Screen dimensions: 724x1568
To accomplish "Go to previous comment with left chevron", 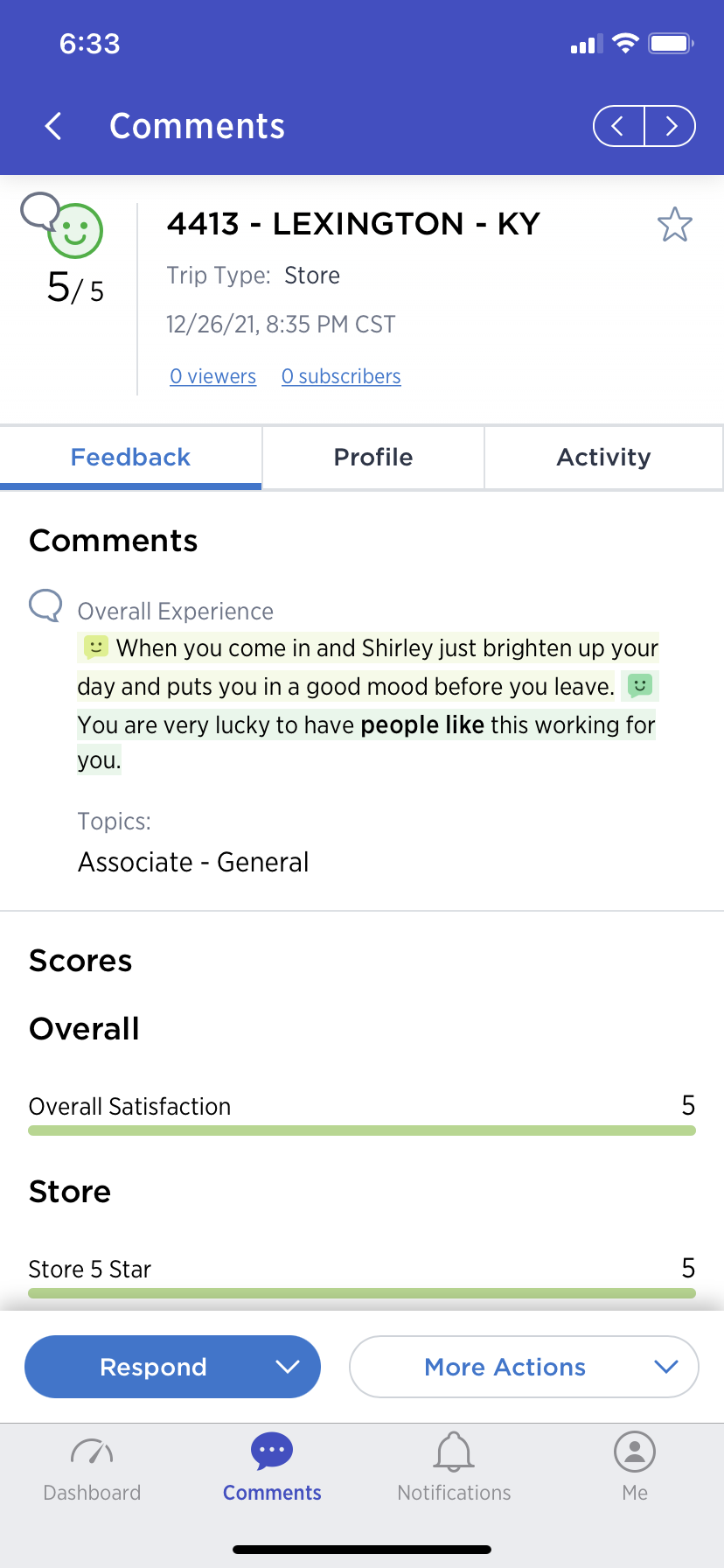I will point(618,126).
